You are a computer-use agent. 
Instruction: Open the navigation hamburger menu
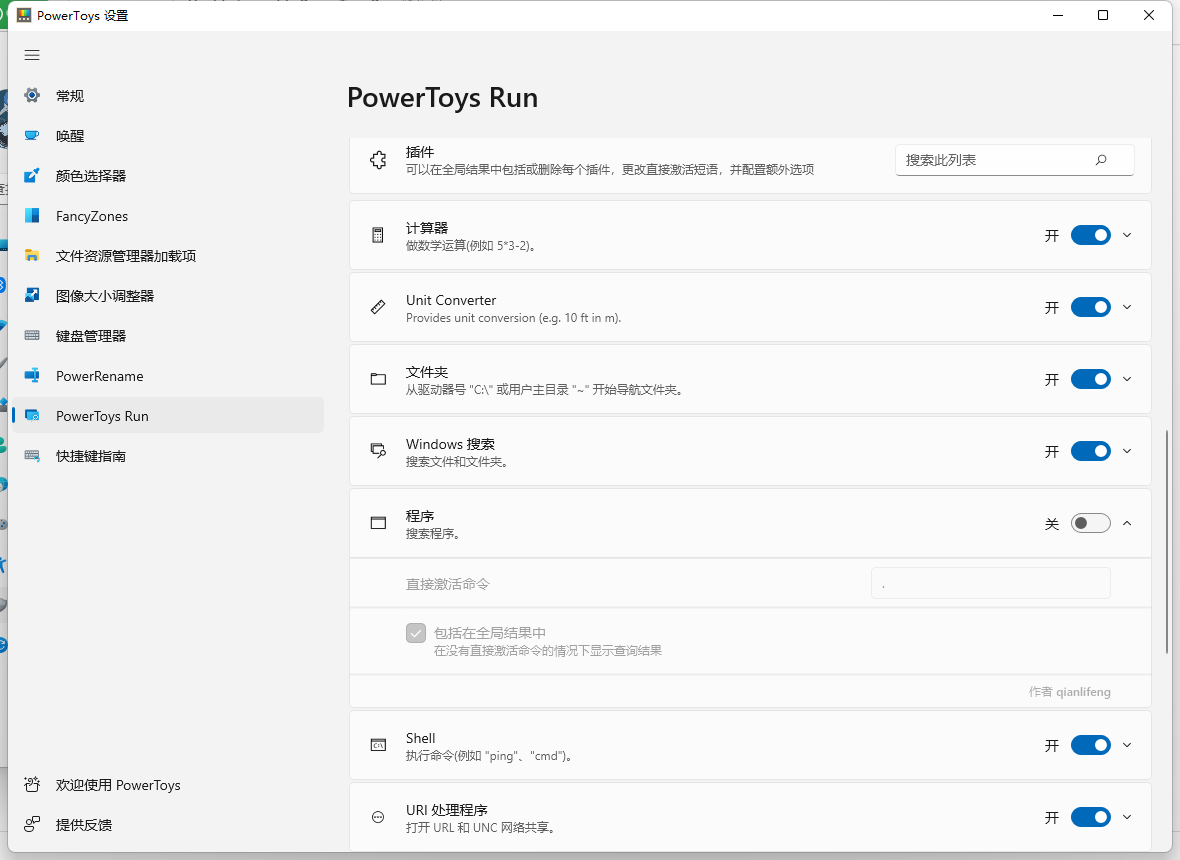[x=31, y=55]
